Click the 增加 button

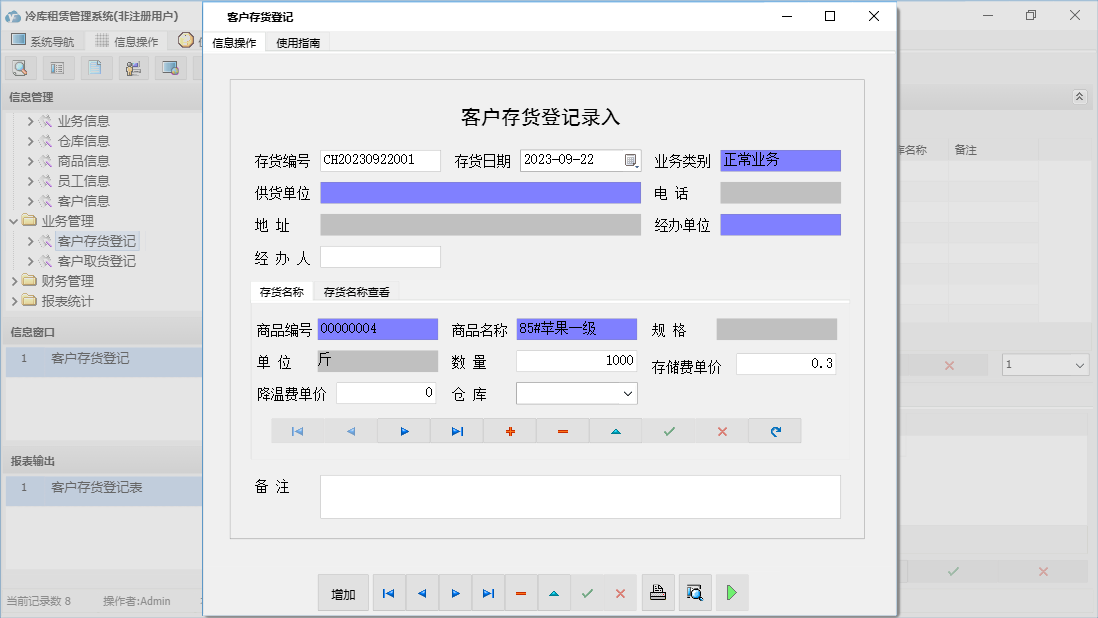[x=342, y=592]
